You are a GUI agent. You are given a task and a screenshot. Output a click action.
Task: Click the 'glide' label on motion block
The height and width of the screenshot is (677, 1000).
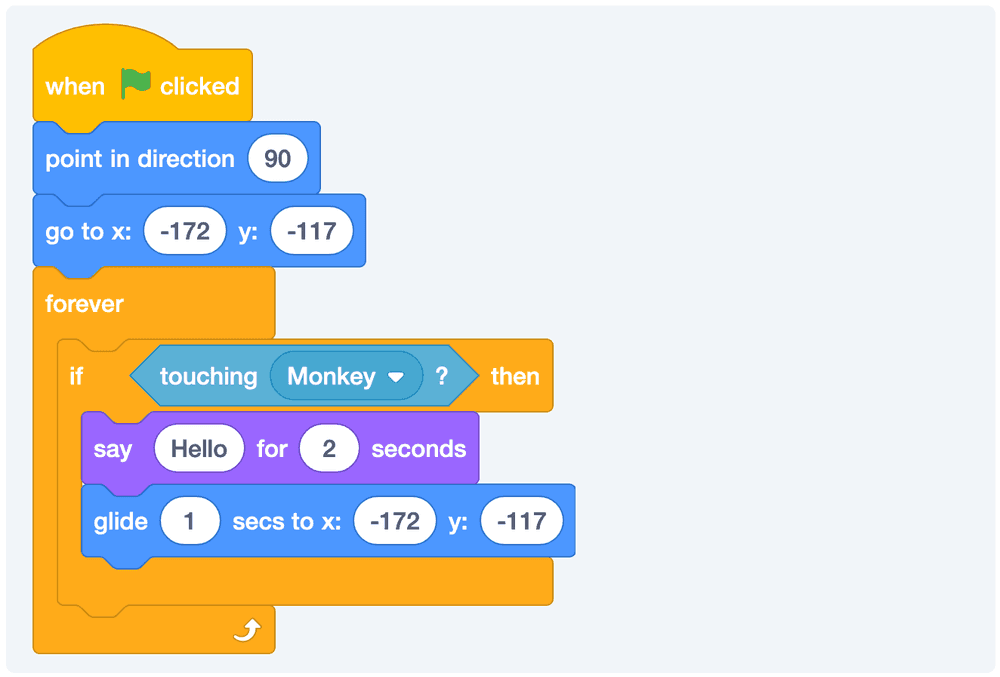pyautogui.click(x=120, y=521)
